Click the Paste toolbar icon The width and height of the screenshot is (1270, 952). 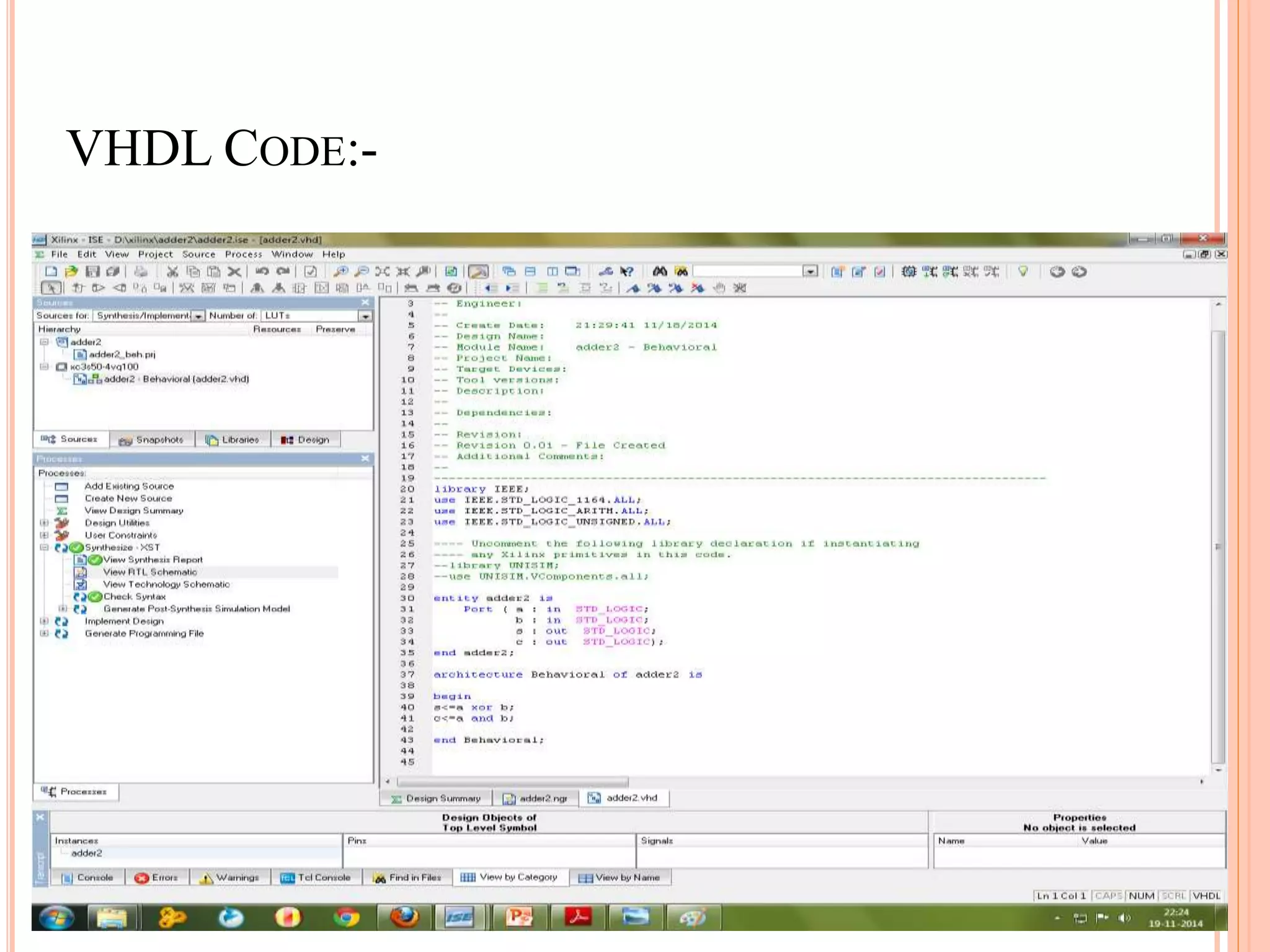[x=213, y=271]
